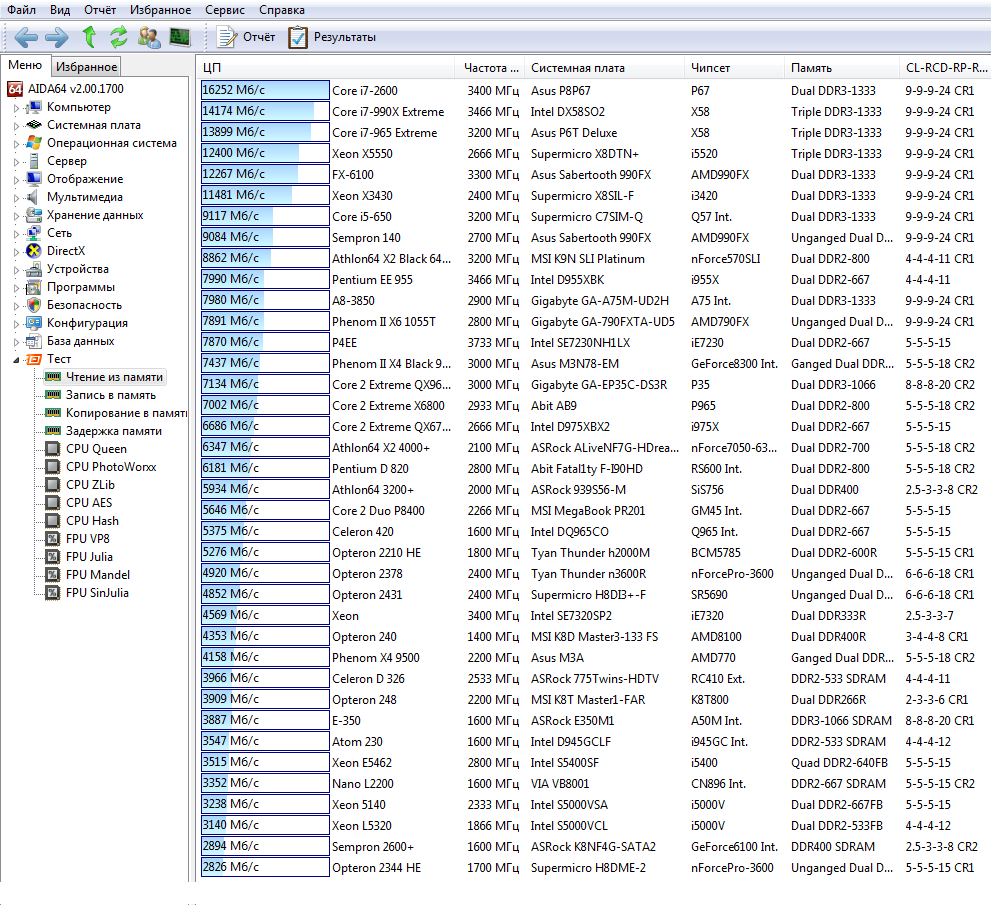Image resolution: width=991 pixels, height=905 pixels.
Task: Select the Core i7-2600 result row
Action: (x=594, y=90)
